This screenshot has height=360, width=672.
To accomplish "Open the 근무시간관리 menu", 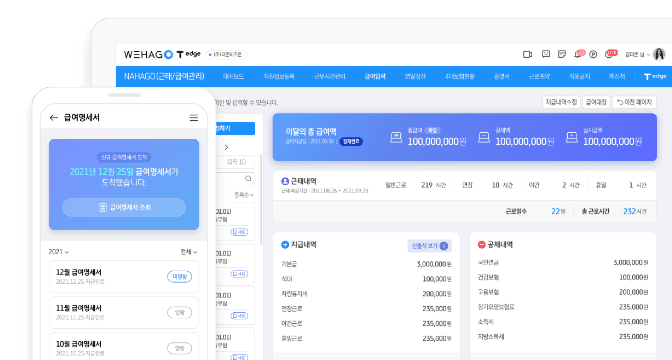I will click(x=330, y=76).
